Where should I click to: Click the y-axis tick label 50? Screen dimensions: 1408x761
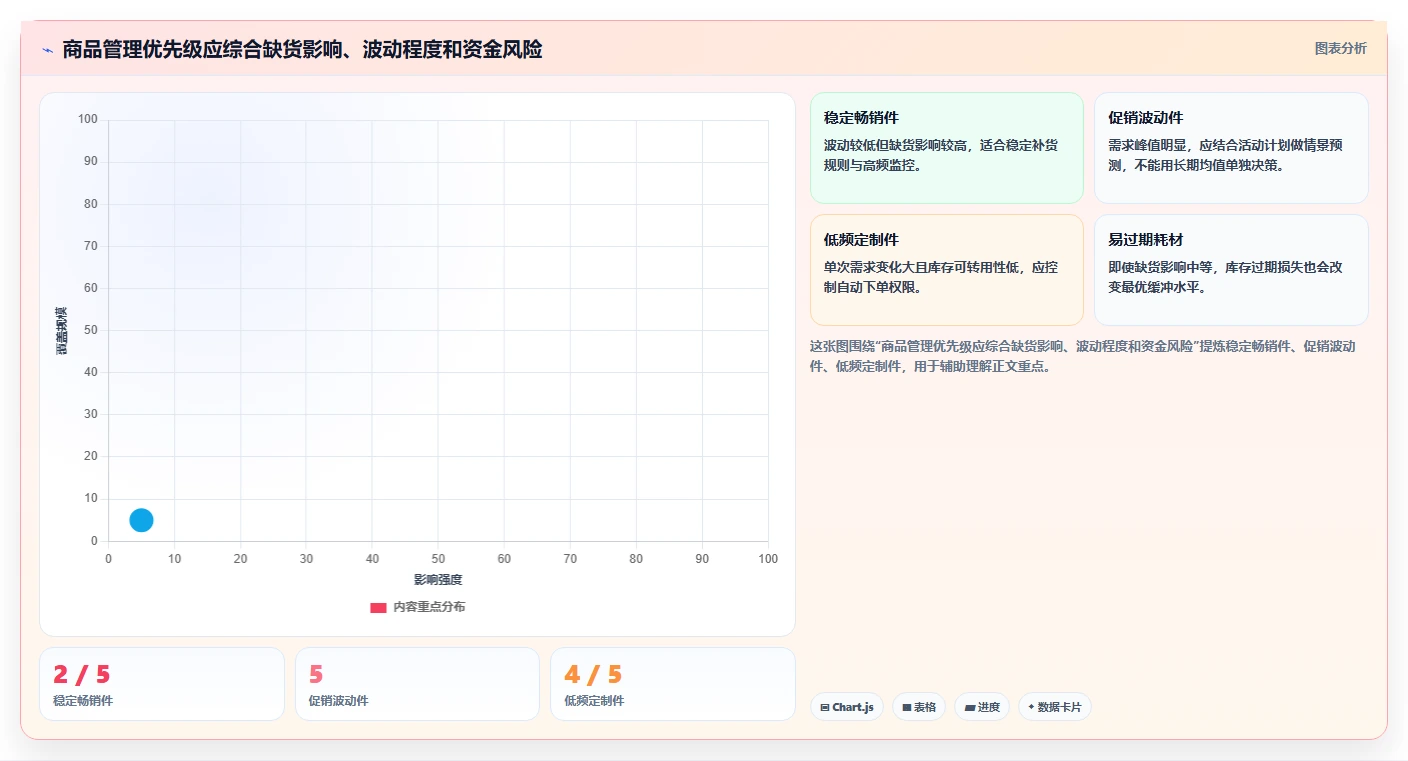click(x=90, y=330)
